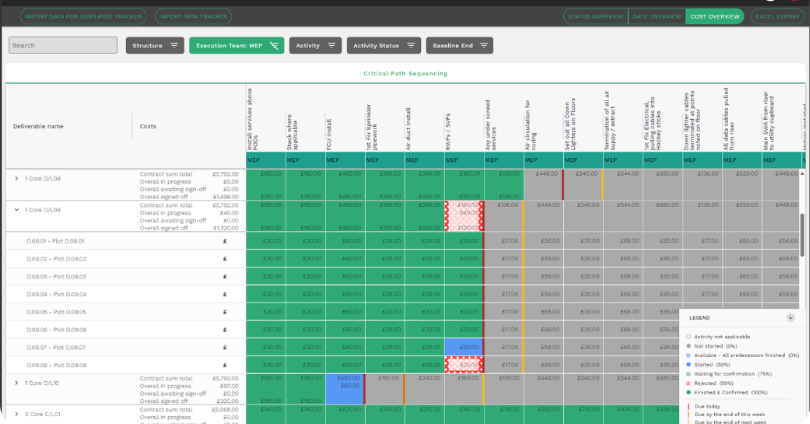The width and height of the screenshot is (810, 424).
Task: Click the blue started cell in Plot D.09.07 row
Action: [x=463, y=347]
